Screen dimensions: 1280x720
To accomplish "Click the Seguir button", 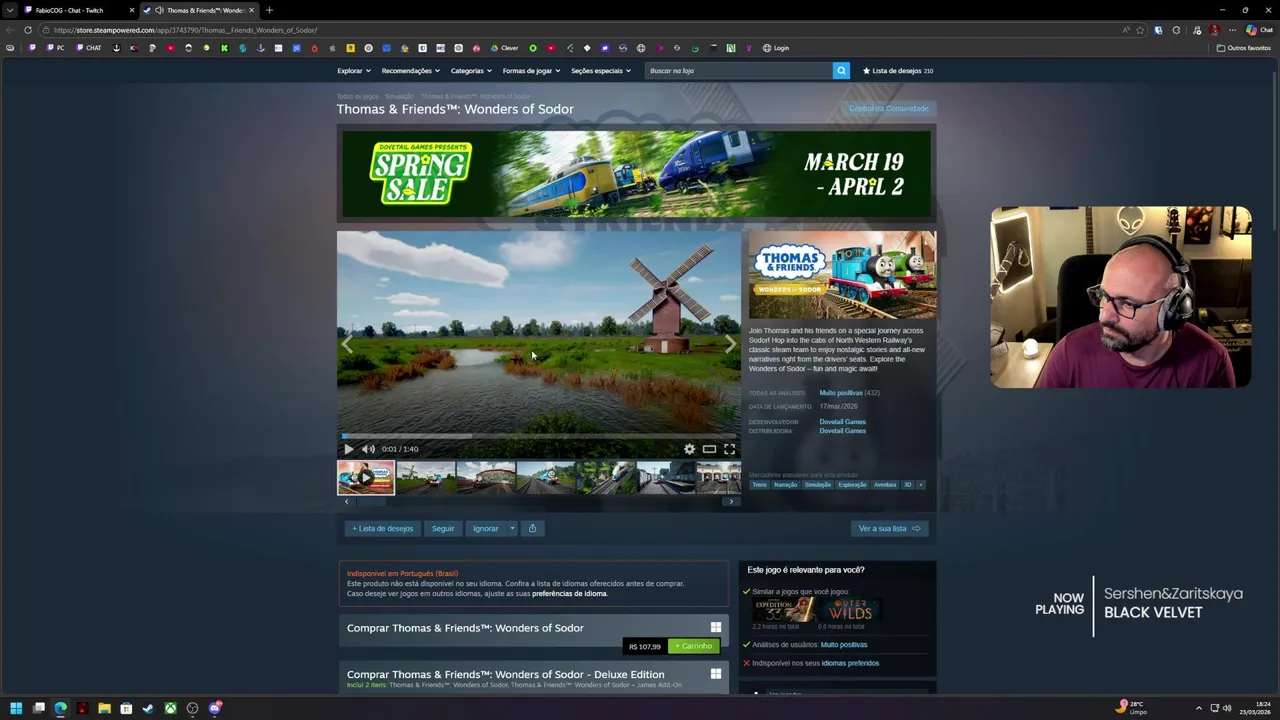I will [x=443, y=528].
